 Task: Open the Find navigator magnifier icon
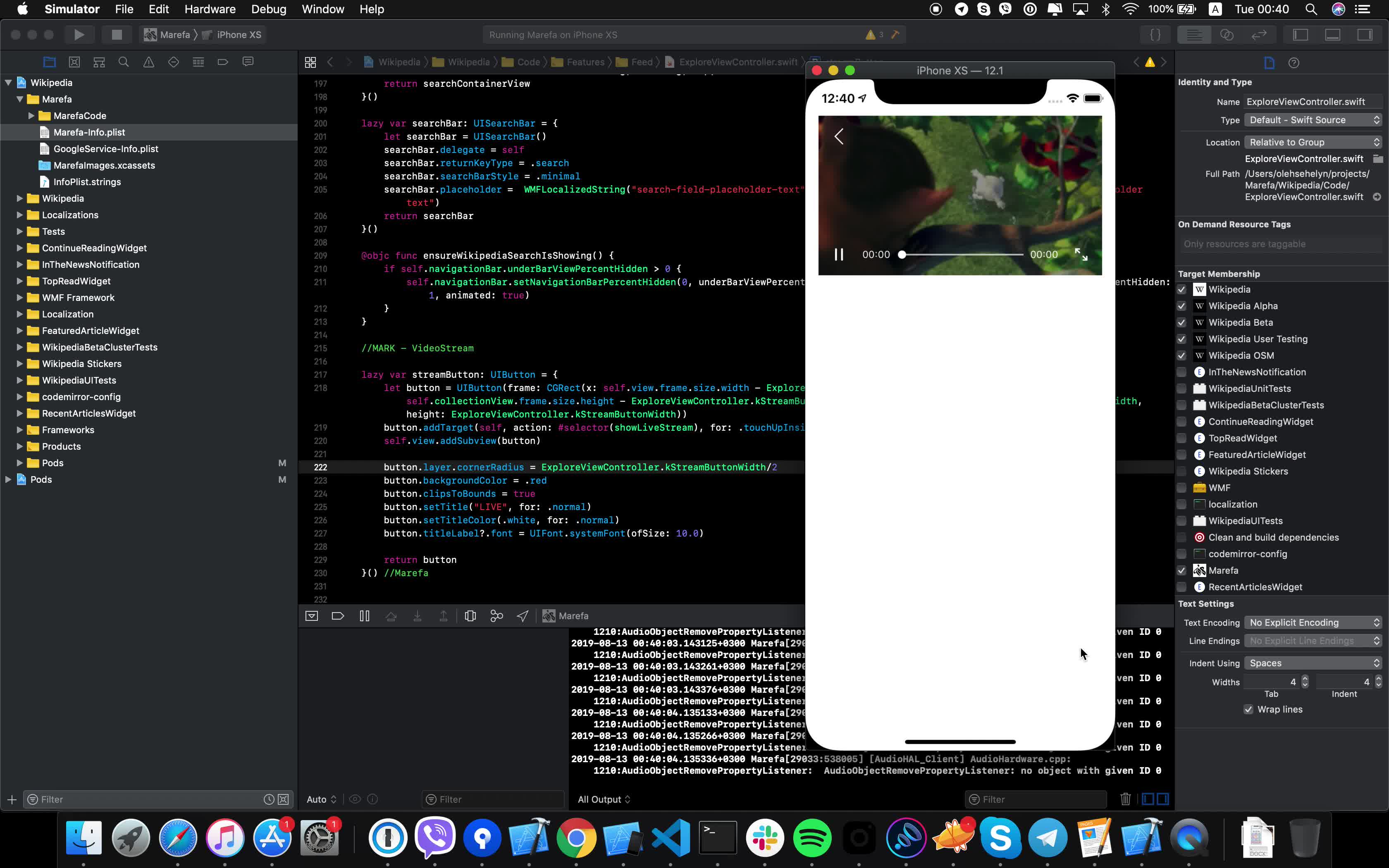[124, 62]
